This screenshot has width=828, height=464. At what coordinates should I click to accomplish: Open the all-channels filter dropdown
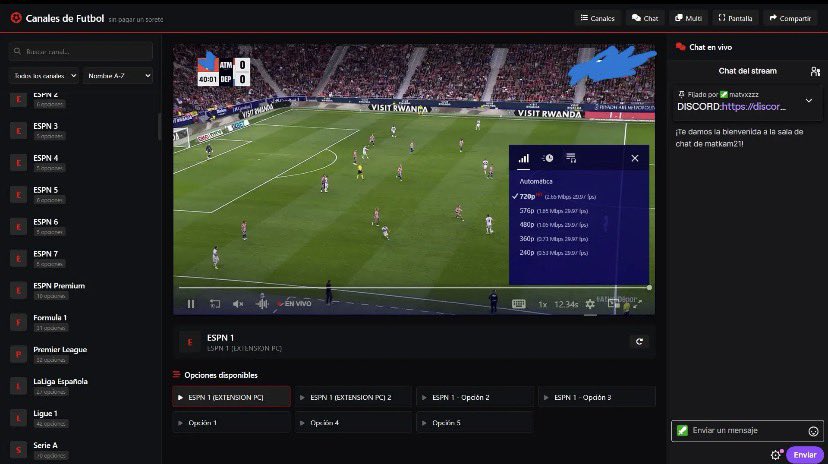click(44, 76)
